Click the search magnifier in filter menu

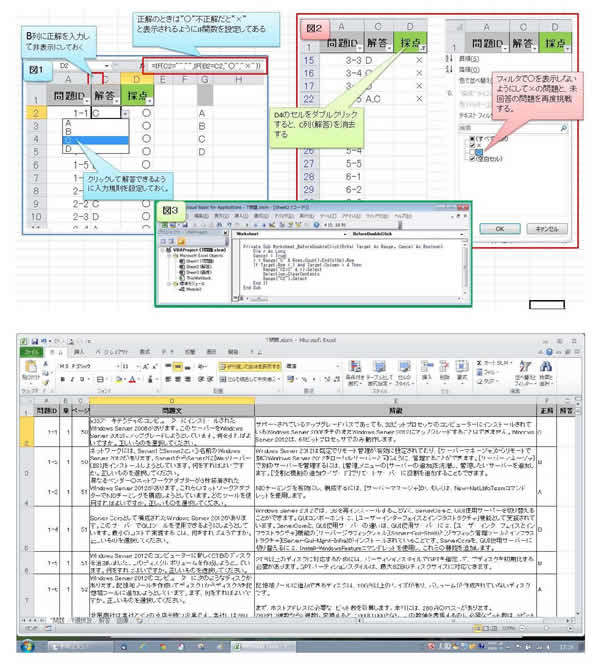tap(564, 127)
